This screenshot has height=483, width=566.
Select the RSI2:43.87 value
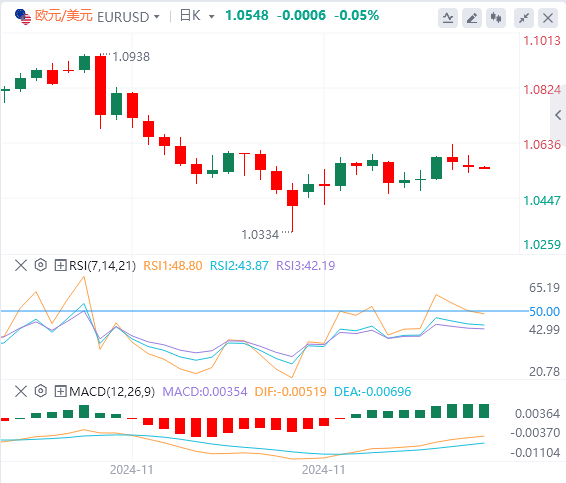click(x=239, y=266)
